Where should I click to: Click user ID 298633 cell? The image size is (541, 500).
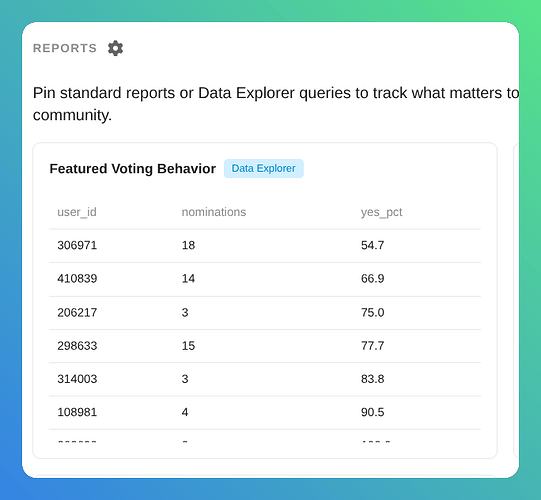77,346
